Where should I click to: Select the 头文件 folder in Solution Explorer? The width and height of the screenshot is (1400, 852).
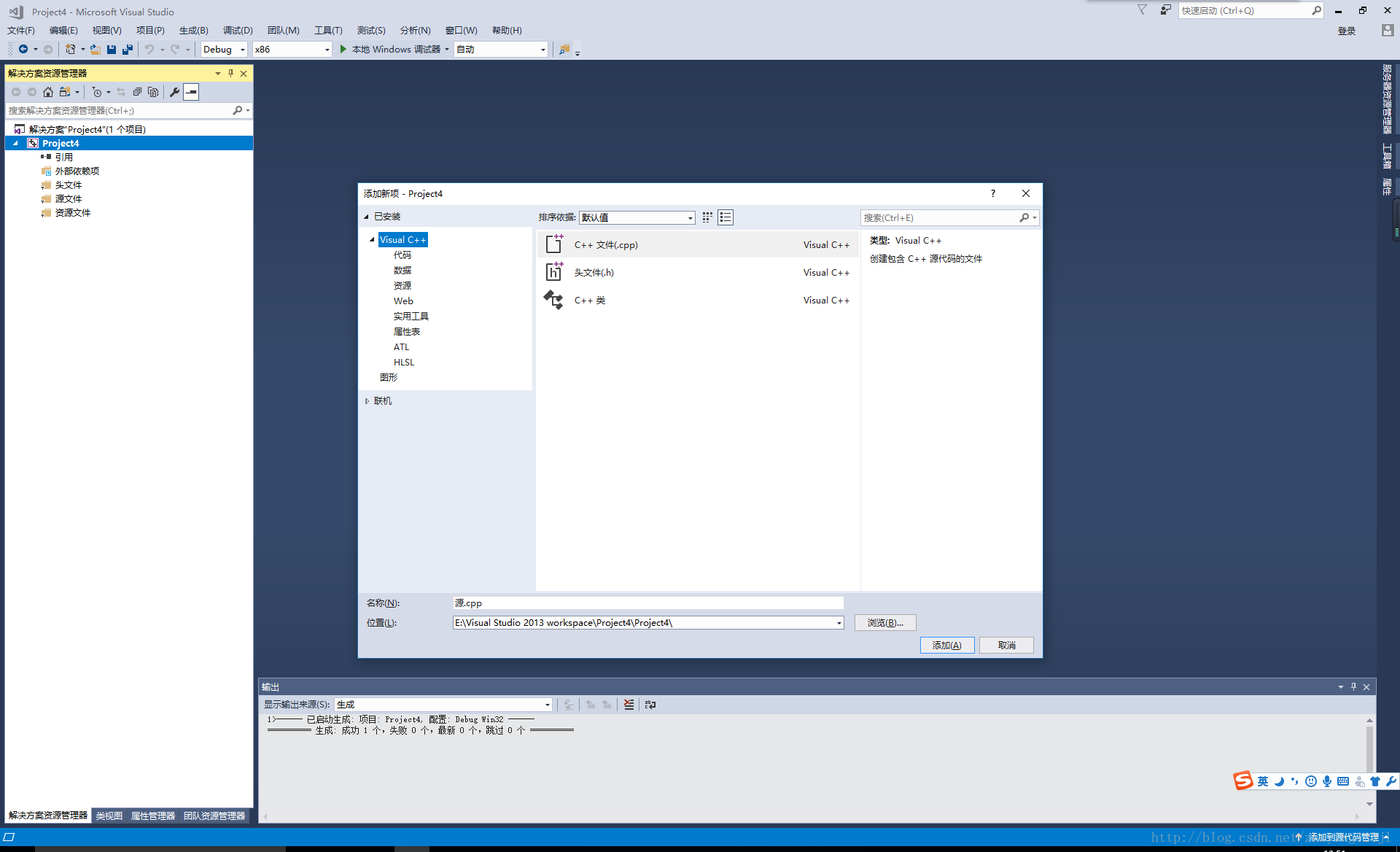click(x=69, y=185)
